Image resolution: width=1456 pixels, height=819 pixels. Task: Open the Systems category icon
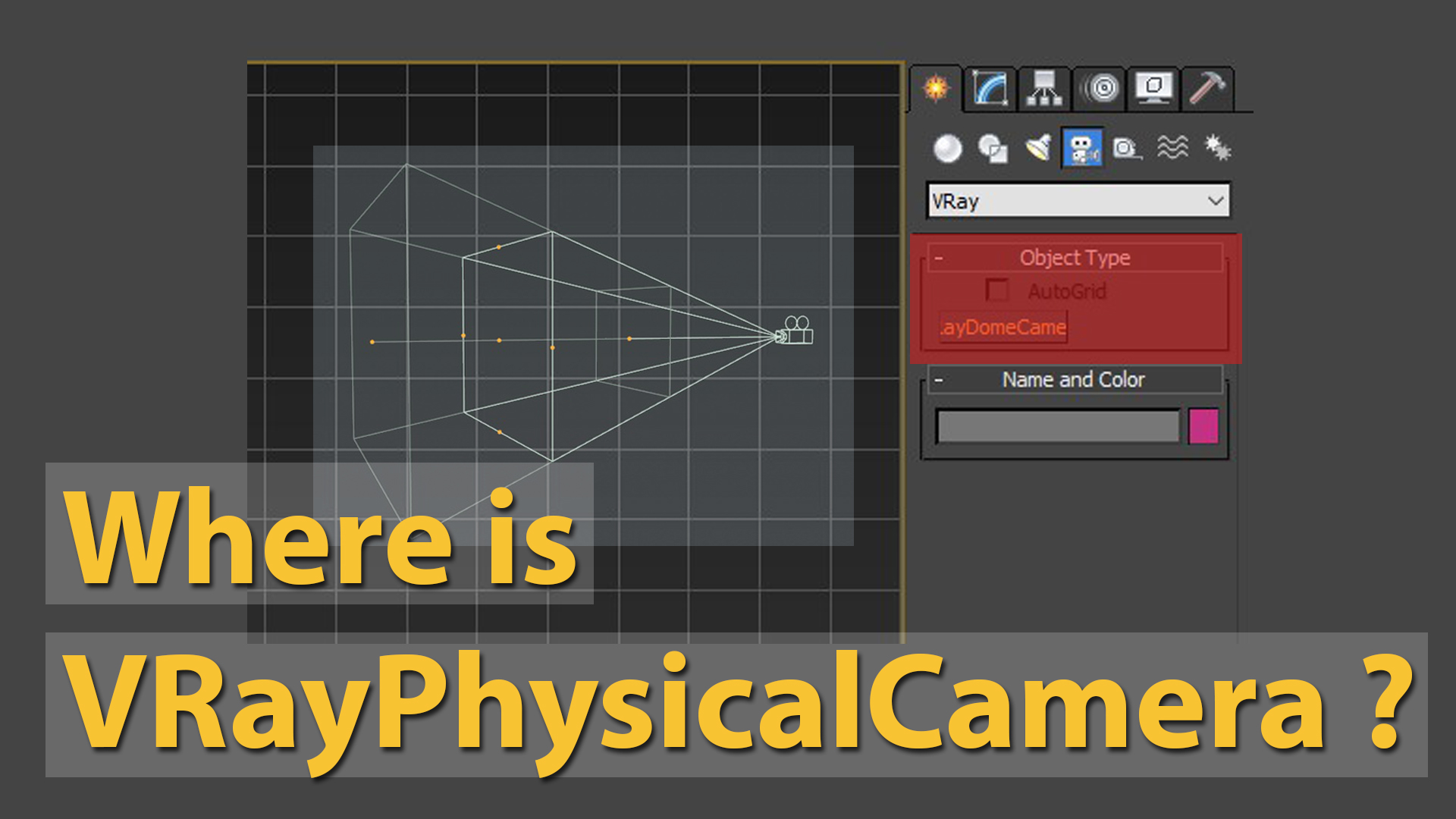(x=1216, y=148)
